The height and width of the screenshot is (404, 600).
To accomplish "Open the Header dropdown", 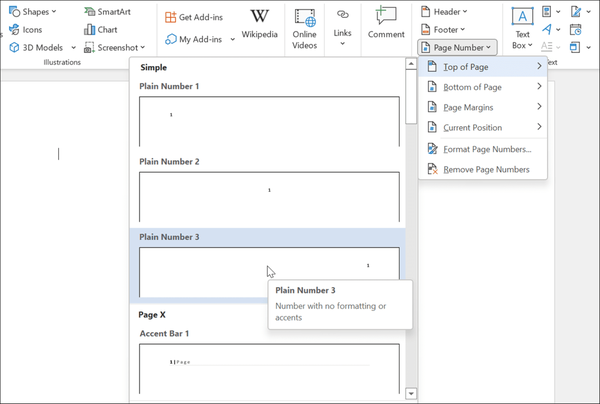I will 444,12.
